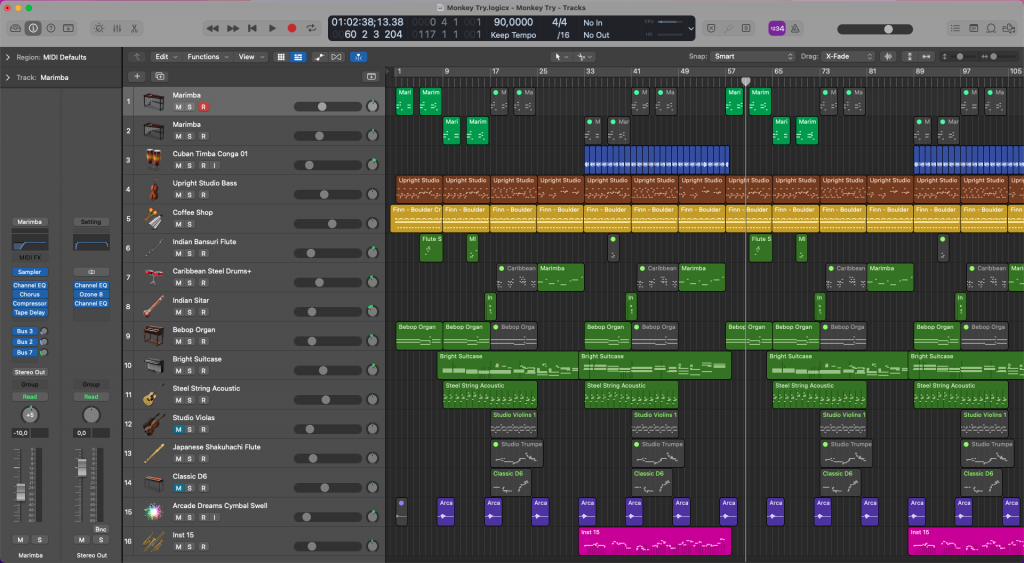Screen dimensions: 1024x563
Task: Click the Bnc bounce button
Action: 100,529
